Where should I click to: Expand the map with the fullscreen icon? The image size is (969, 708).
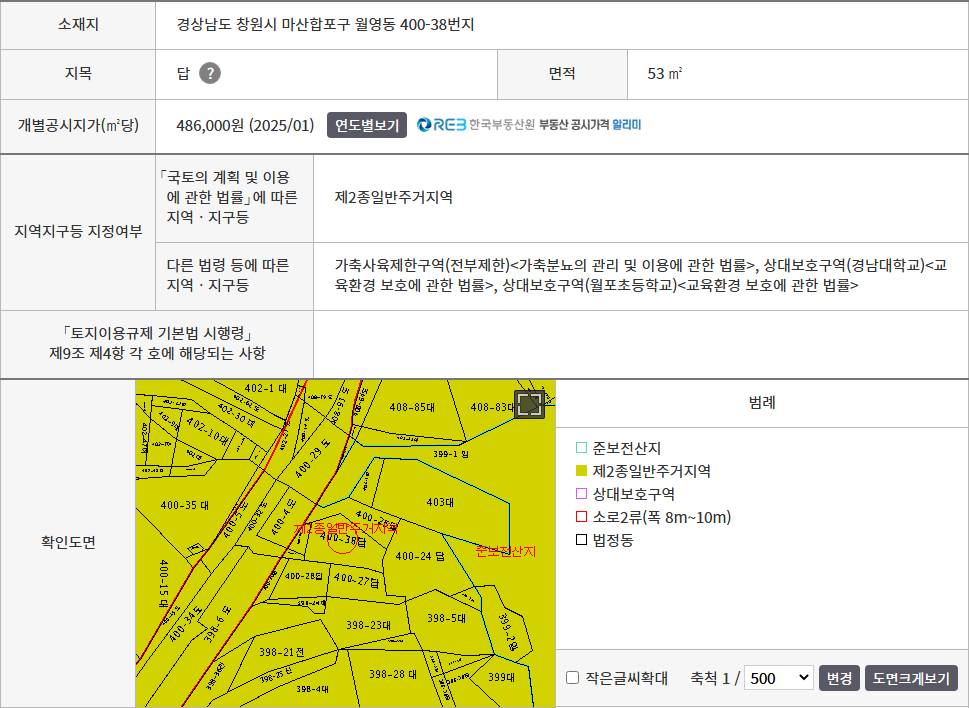tap(529, 405)
